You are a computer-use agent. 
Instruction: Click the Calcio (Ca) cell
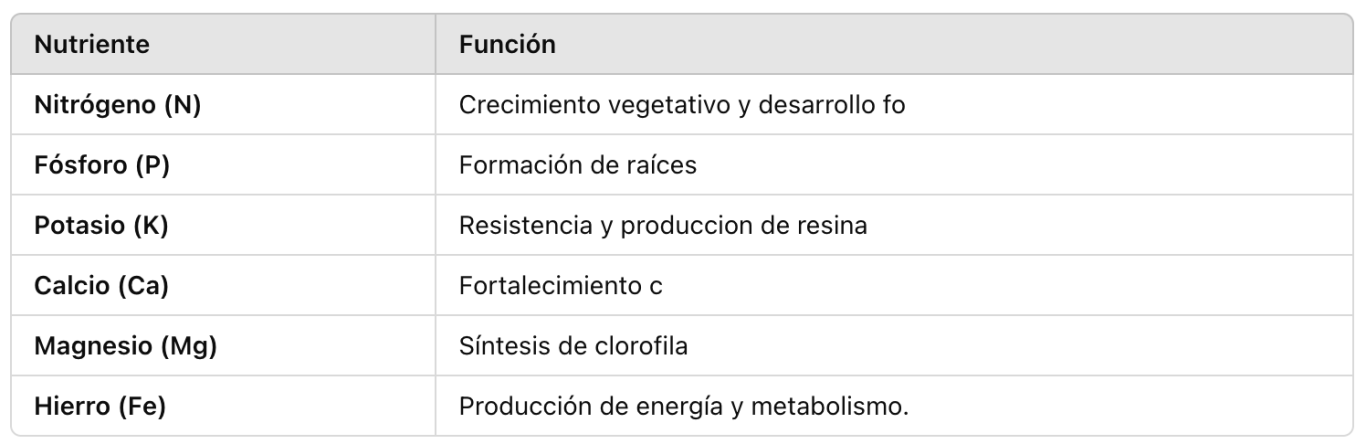click(223, 285)
